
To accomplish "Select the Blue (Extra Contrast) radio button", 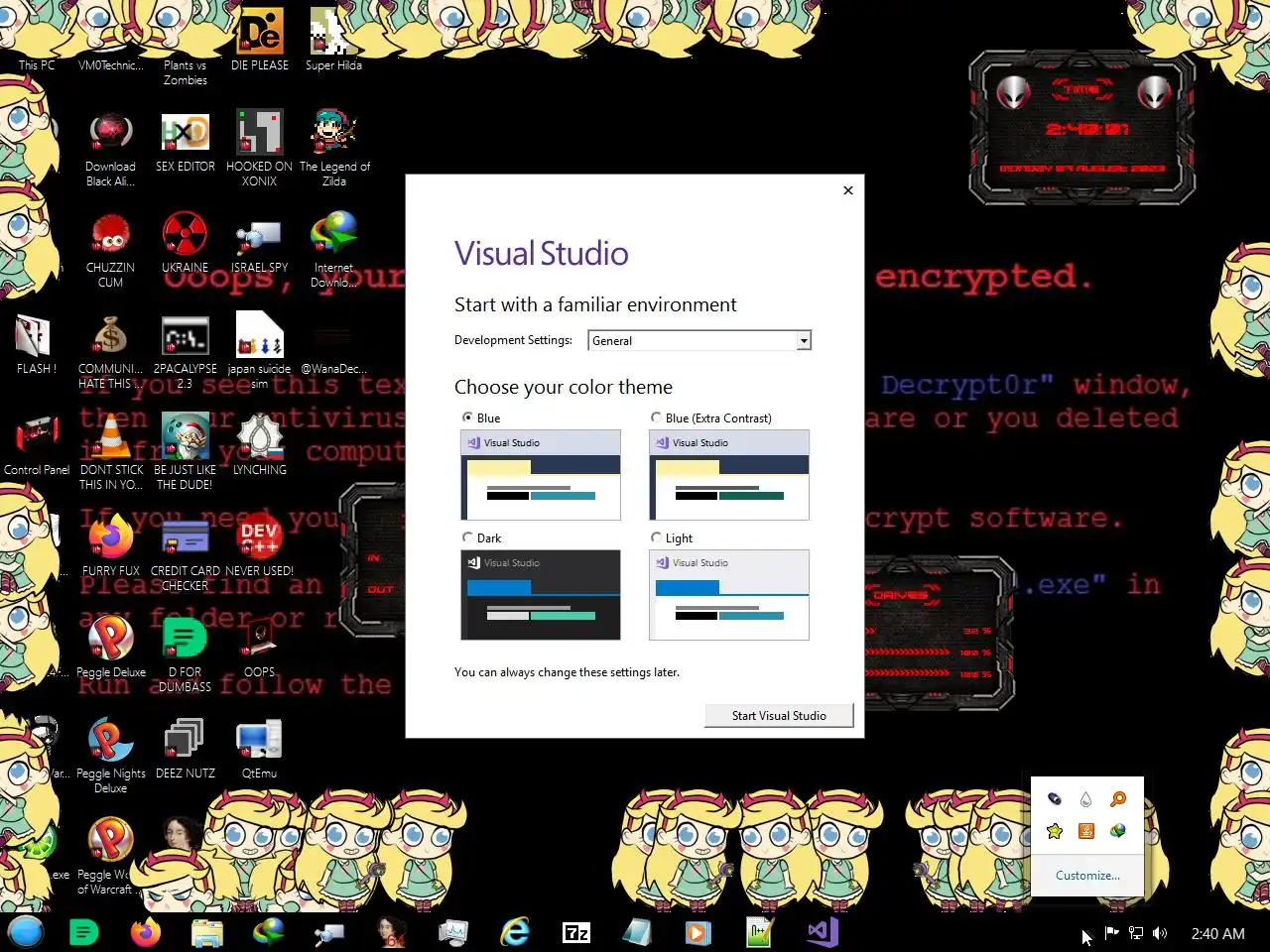I will click(656, 417).
